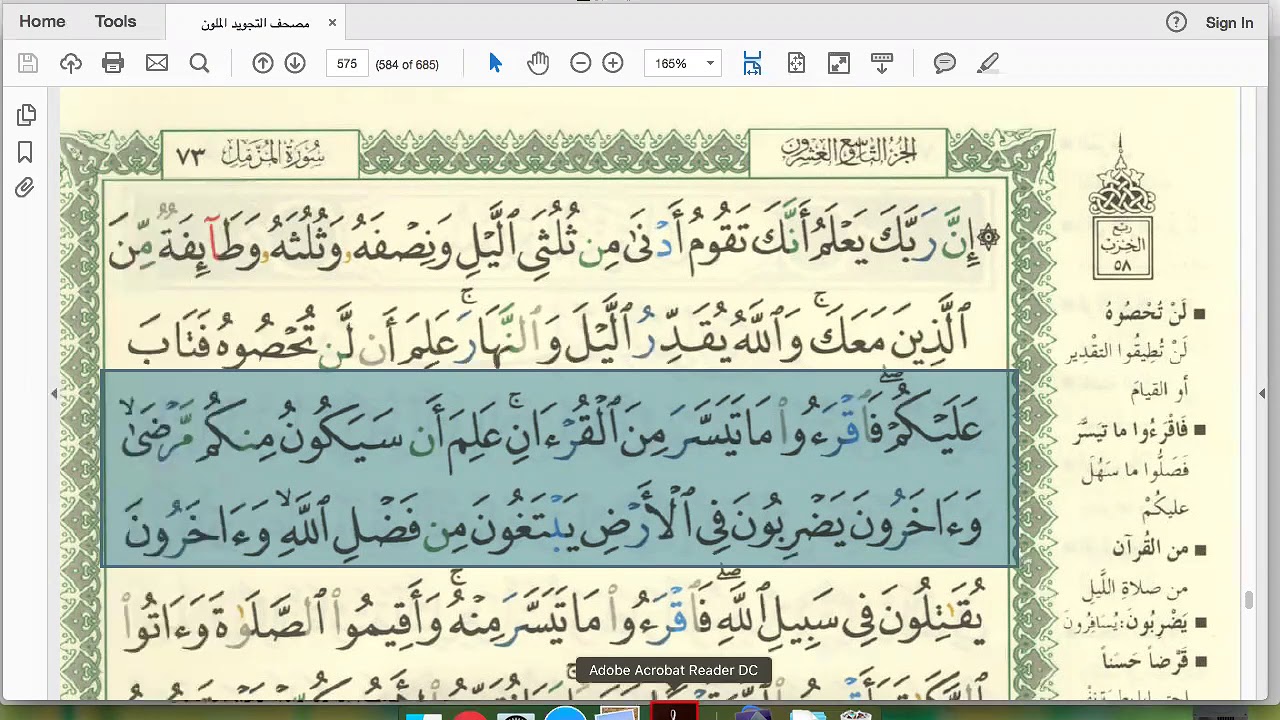Print the document with the printer icon
The image size is (1280, 720).
click(113, 64)
